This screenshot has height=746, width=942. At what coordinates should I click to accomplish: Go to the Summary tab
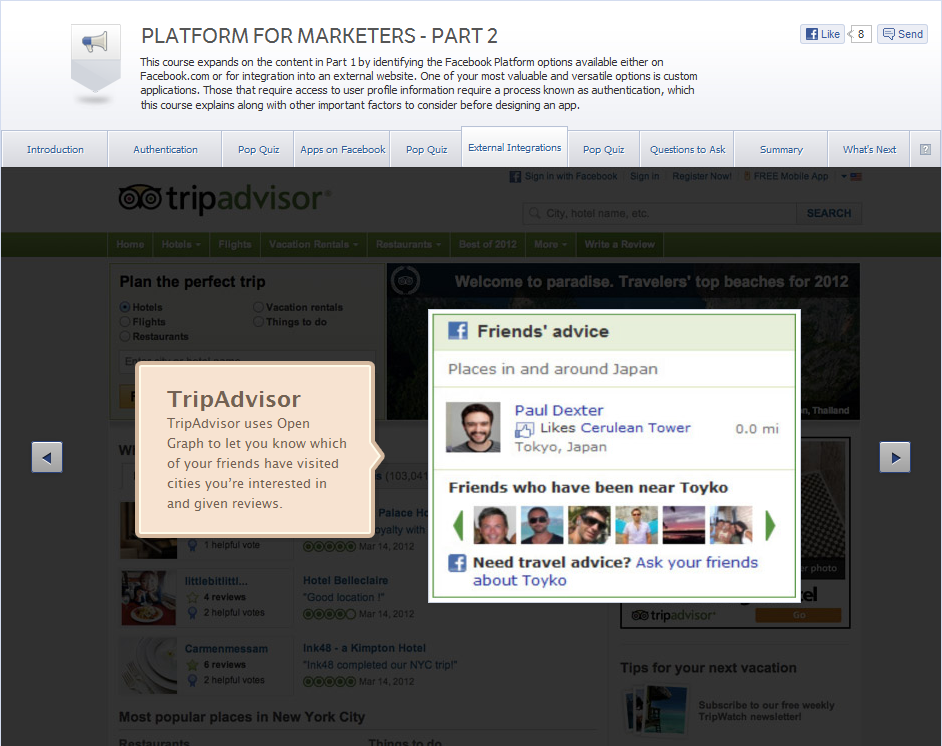[781, 150]
